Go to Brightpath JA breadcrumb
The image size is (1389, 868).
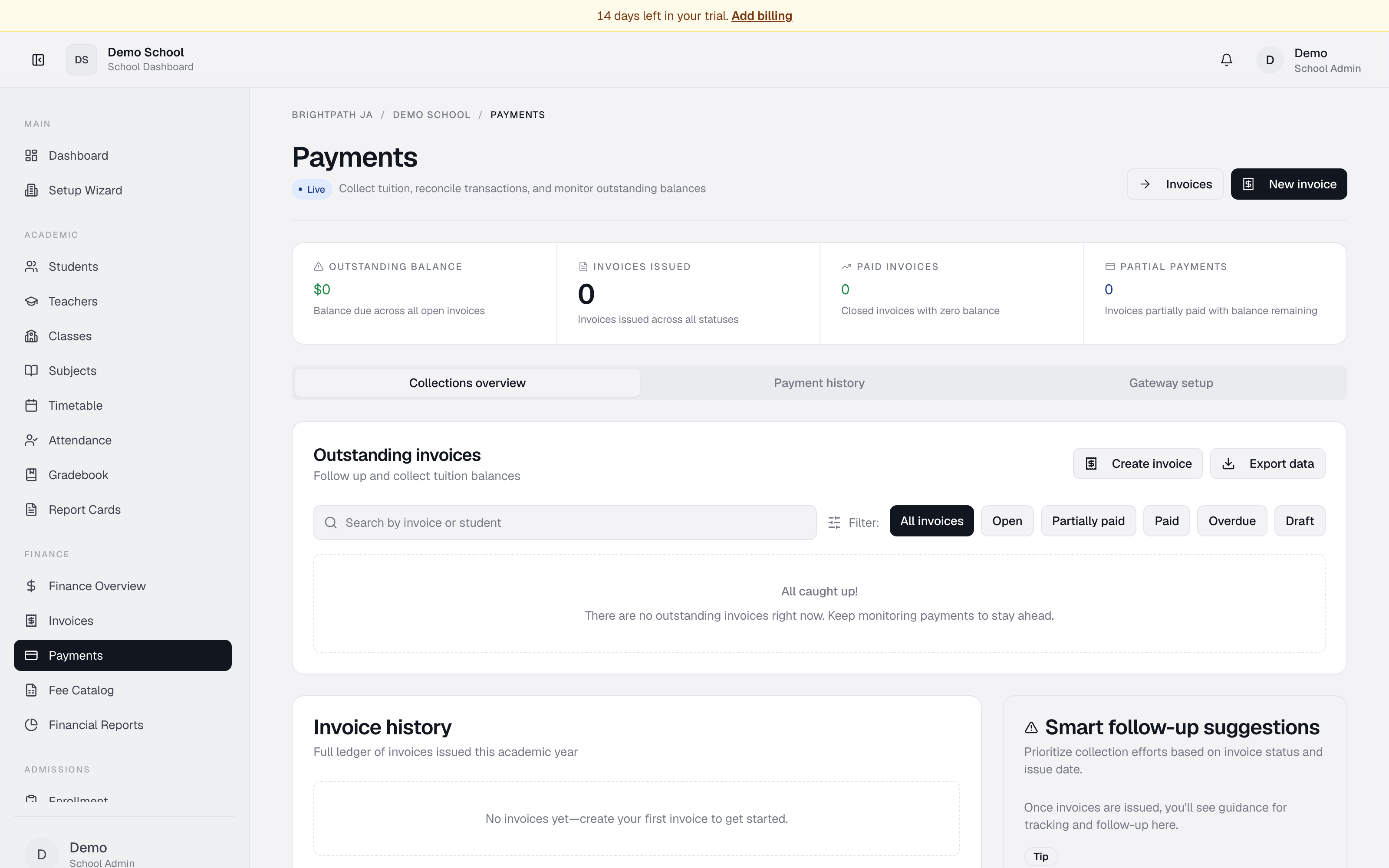(x=332, y=115)
